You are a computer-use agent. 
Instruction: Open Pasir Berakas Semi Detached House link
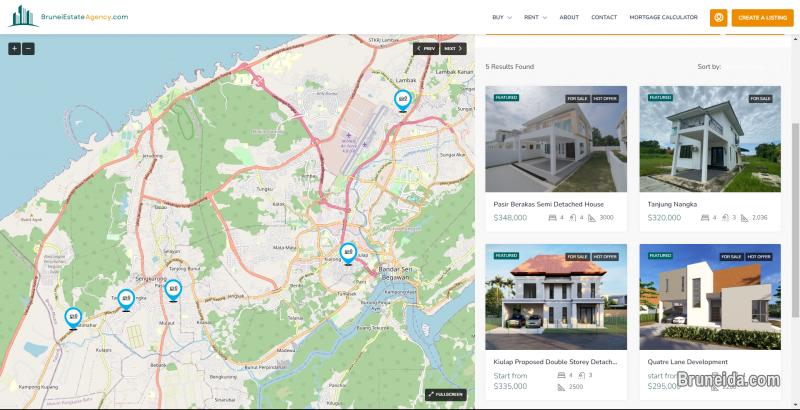click(548, 204)
